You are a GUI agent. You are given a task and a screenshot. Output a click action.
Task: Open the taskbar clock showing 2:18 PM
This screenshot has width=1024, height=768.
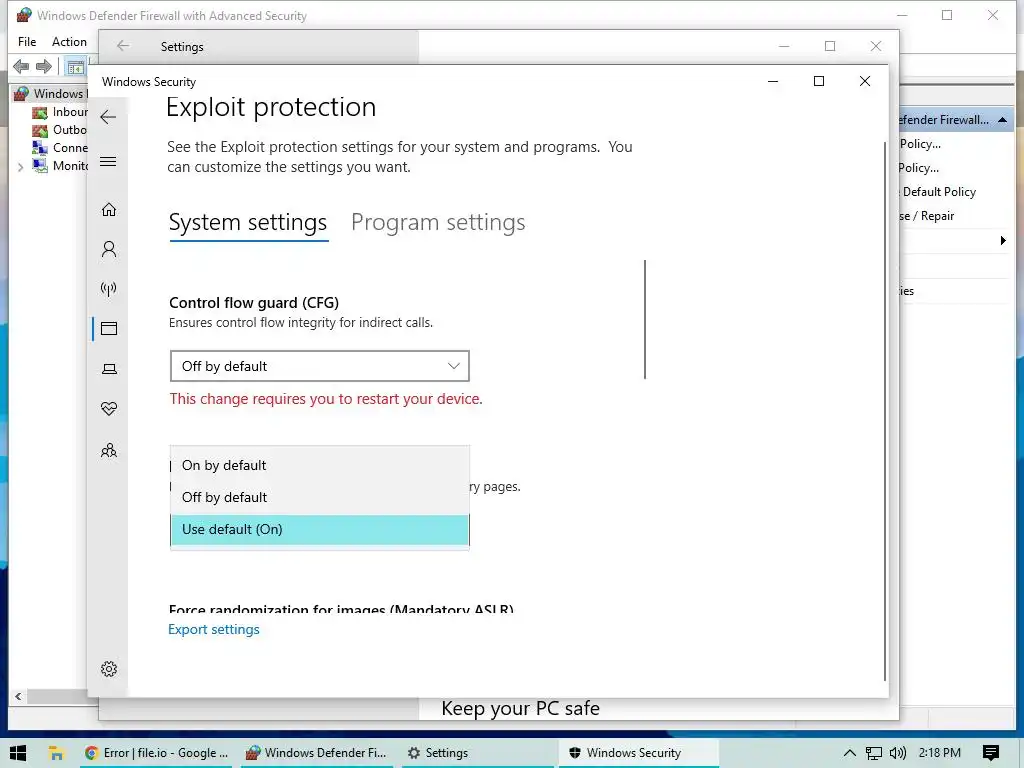click(939, 753)
